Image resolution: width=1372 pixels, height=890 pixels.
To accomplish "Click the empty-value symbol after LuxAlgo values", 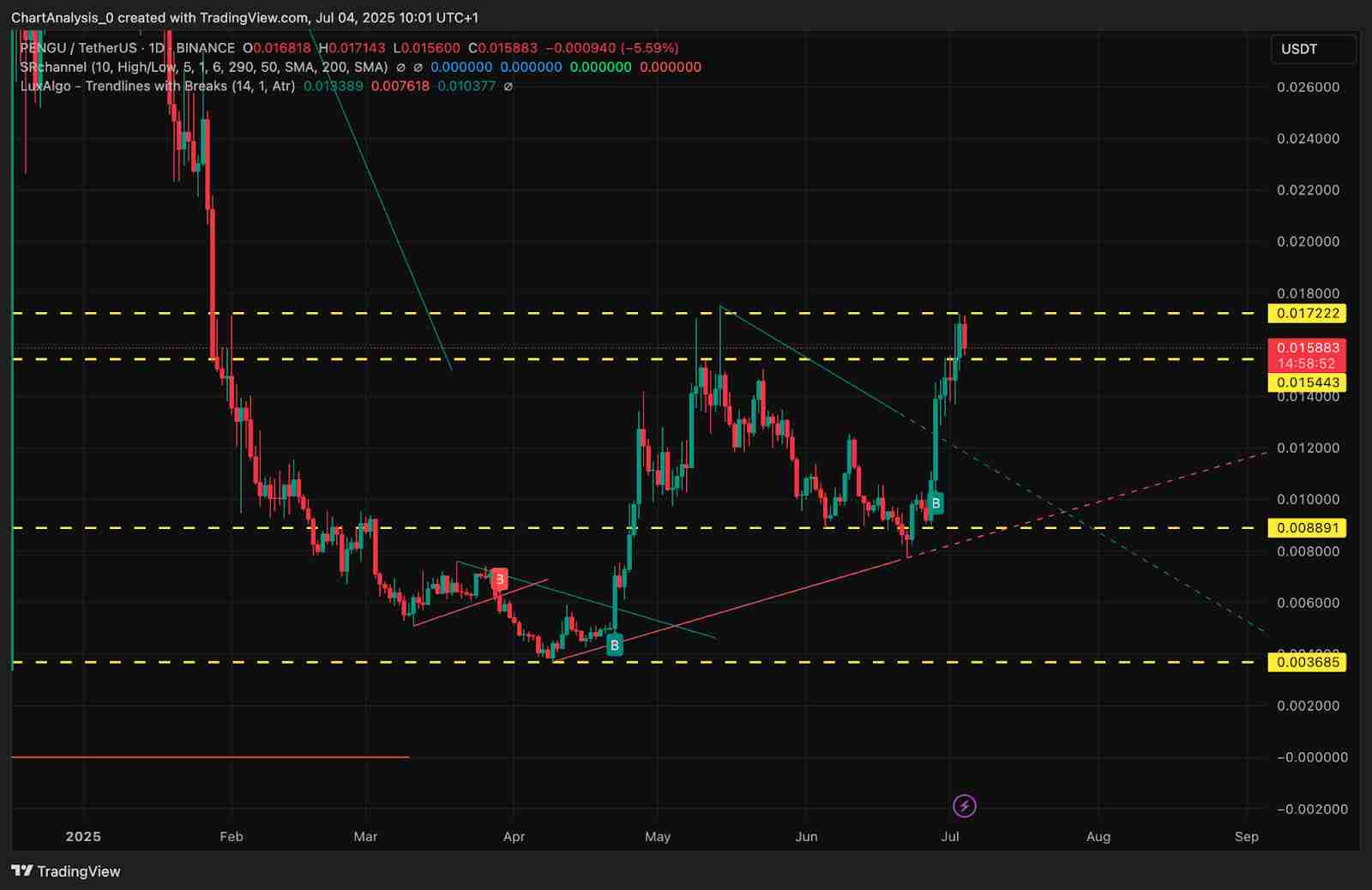I will [x=508, y=87].
